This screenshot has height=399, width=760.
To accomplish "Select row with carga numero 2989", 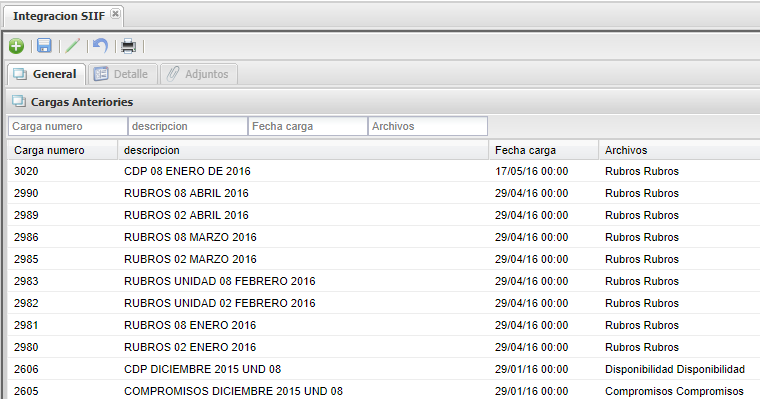I will [x=383, y=215].
